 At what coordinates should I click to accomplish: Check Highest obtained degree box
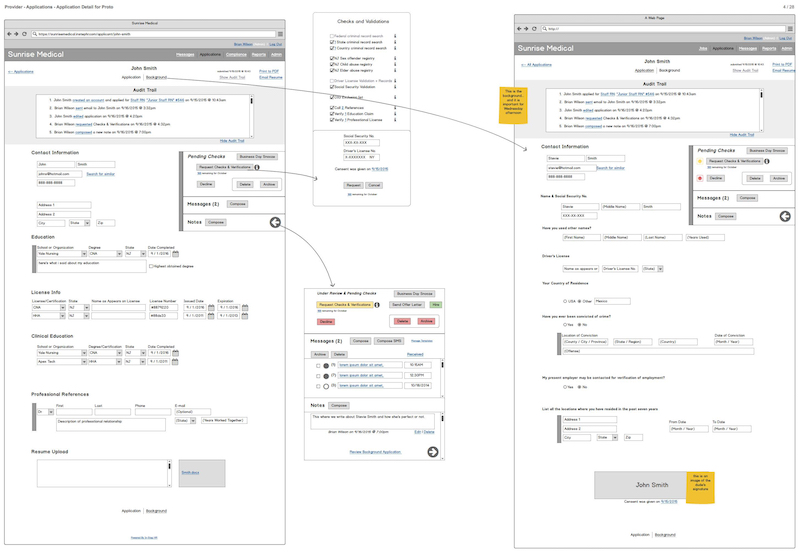click(x=151, y=266)
